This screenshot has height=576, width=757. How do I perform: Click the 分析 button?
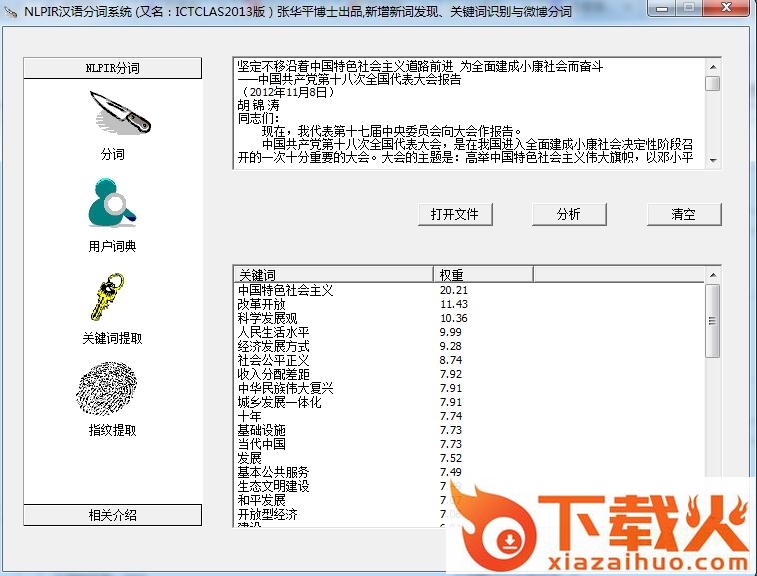pos(569,214)
